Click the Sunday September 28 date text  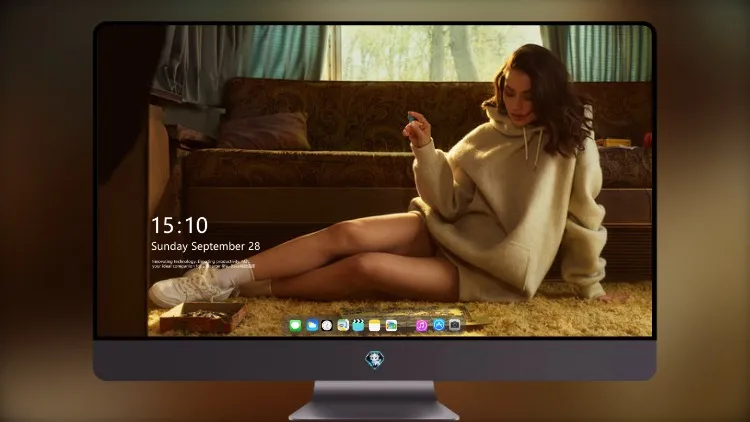pos(206,246)
